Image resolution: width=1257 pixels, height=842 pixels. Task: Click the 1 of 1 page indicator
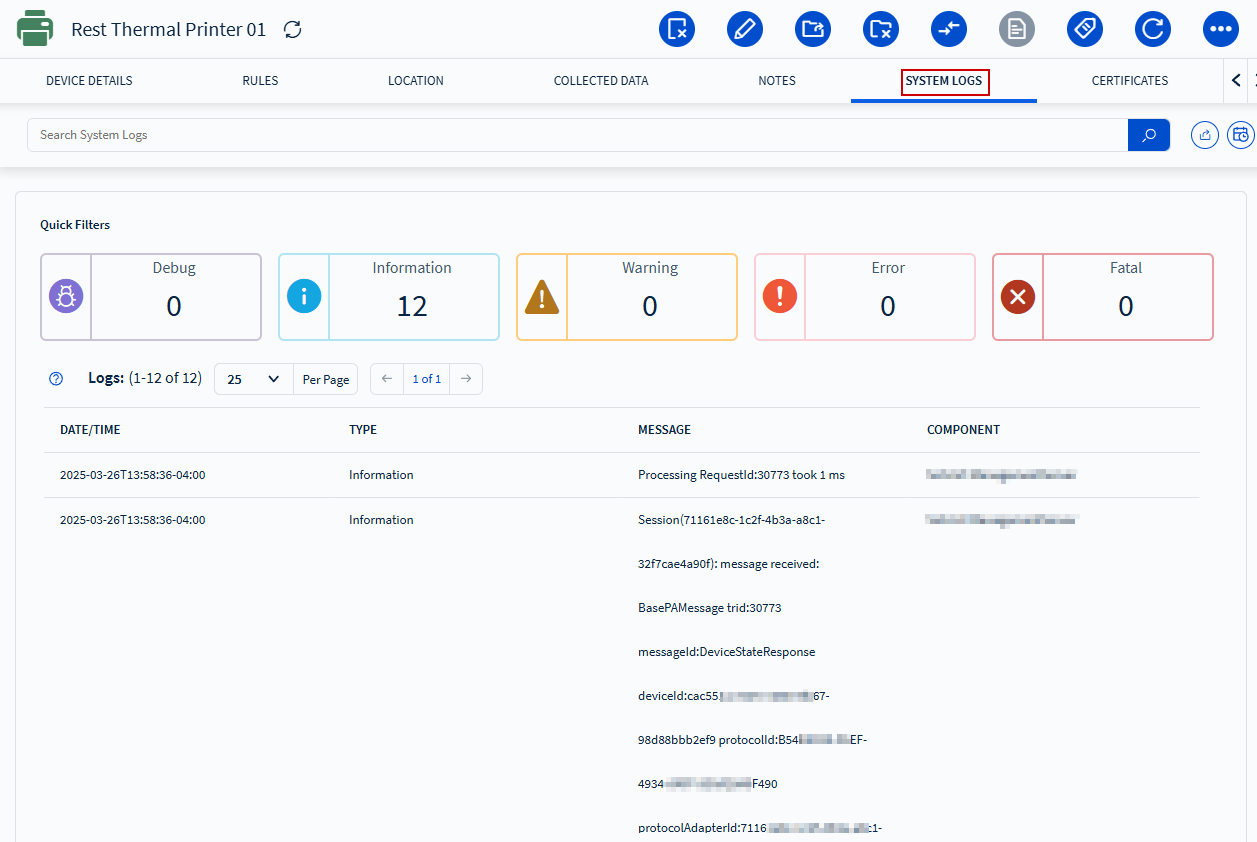427,379
